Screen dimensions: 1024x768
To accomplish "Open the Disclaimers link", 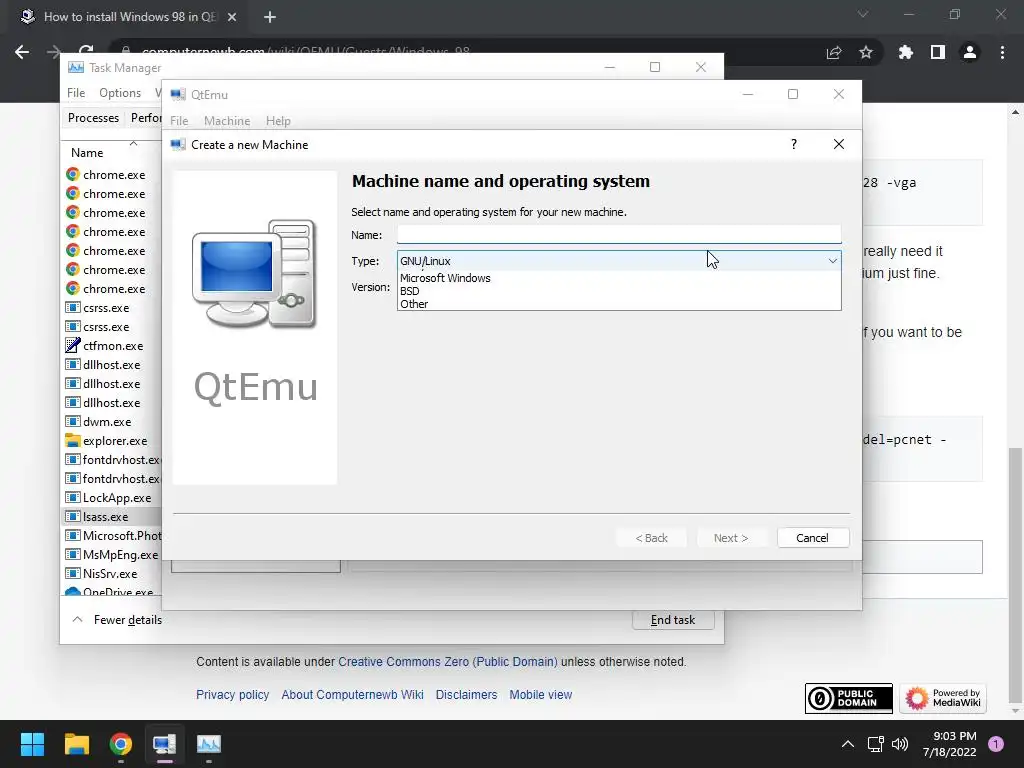I will point(466,695).
